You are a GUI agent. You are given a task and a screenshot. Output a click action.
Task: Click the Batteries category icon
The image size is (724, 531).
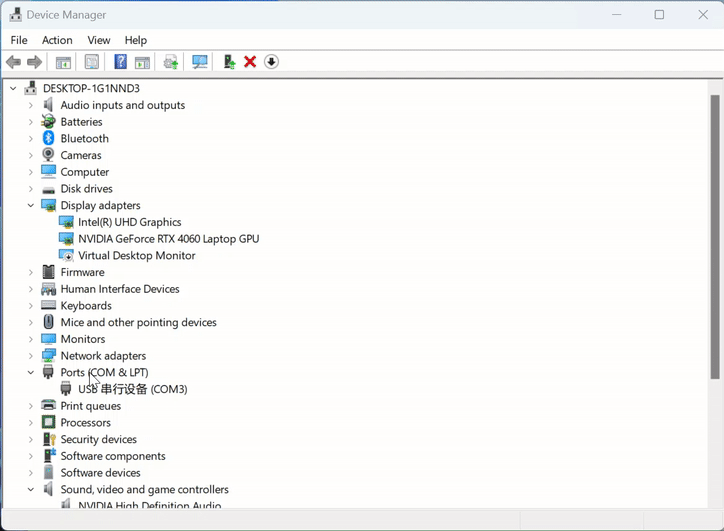(48, 121)
